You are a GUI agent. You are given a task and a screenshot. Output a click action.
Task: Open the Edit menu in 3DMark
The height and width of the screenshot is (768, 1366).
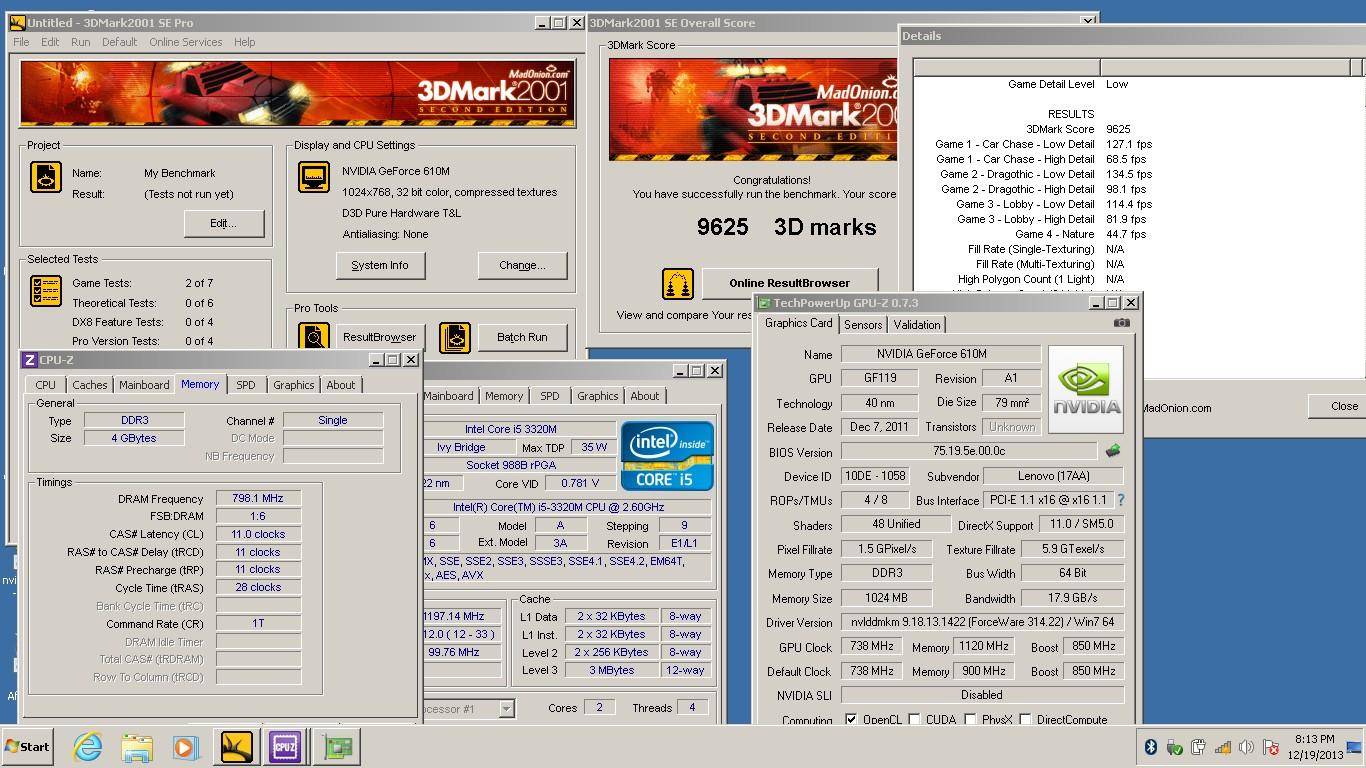point(50,42)
